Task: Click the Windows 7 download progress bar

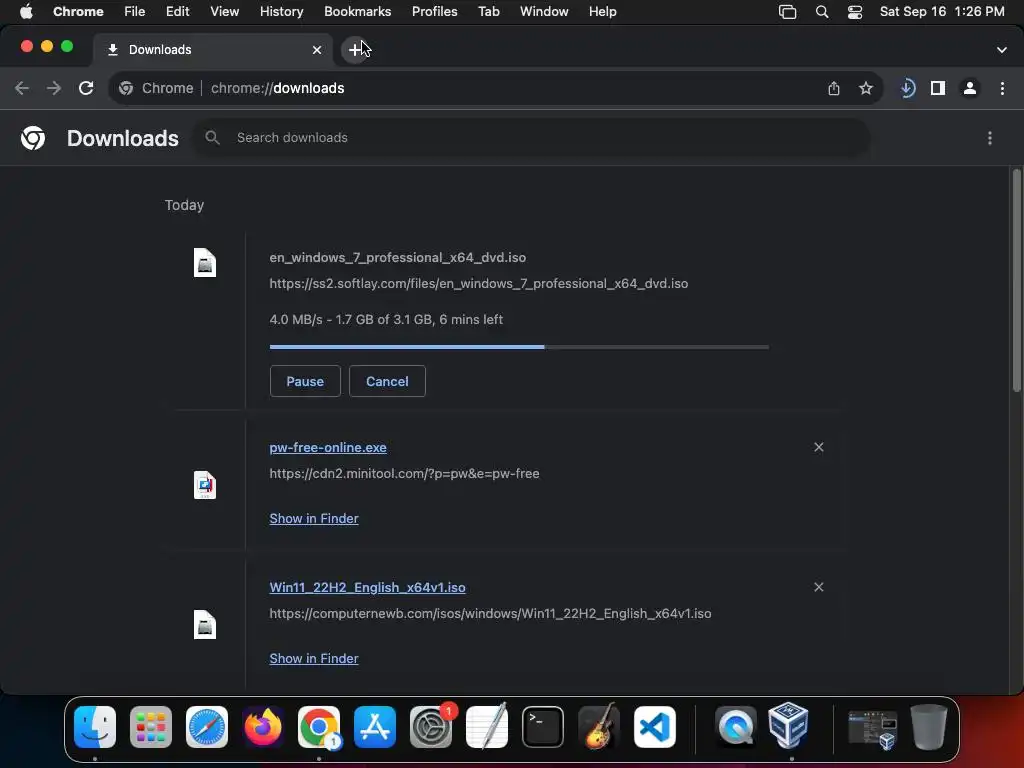Action: 519,347
